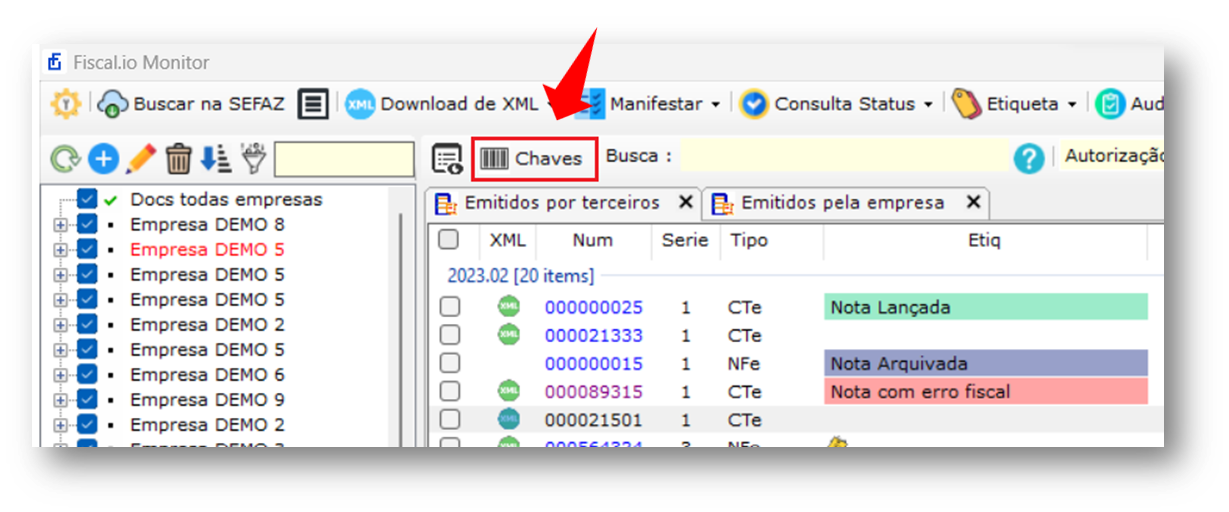1229x512 pixels.
Task: Delete company with trash can icon
Action: point(178,158)
